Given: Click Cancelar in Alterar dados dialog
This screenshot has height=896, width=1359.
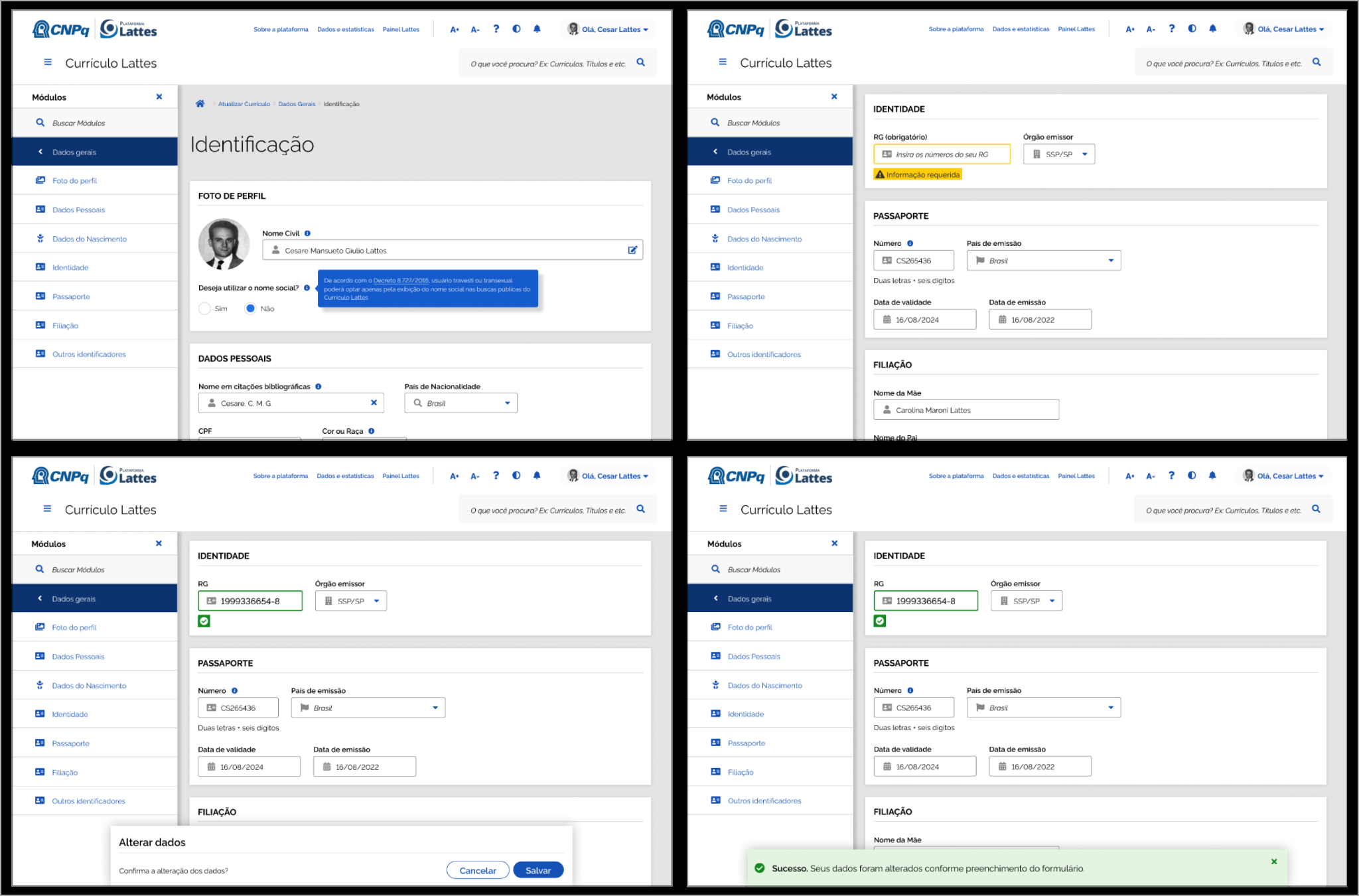Looking at the screenshot, I should (x=478, y=870).
